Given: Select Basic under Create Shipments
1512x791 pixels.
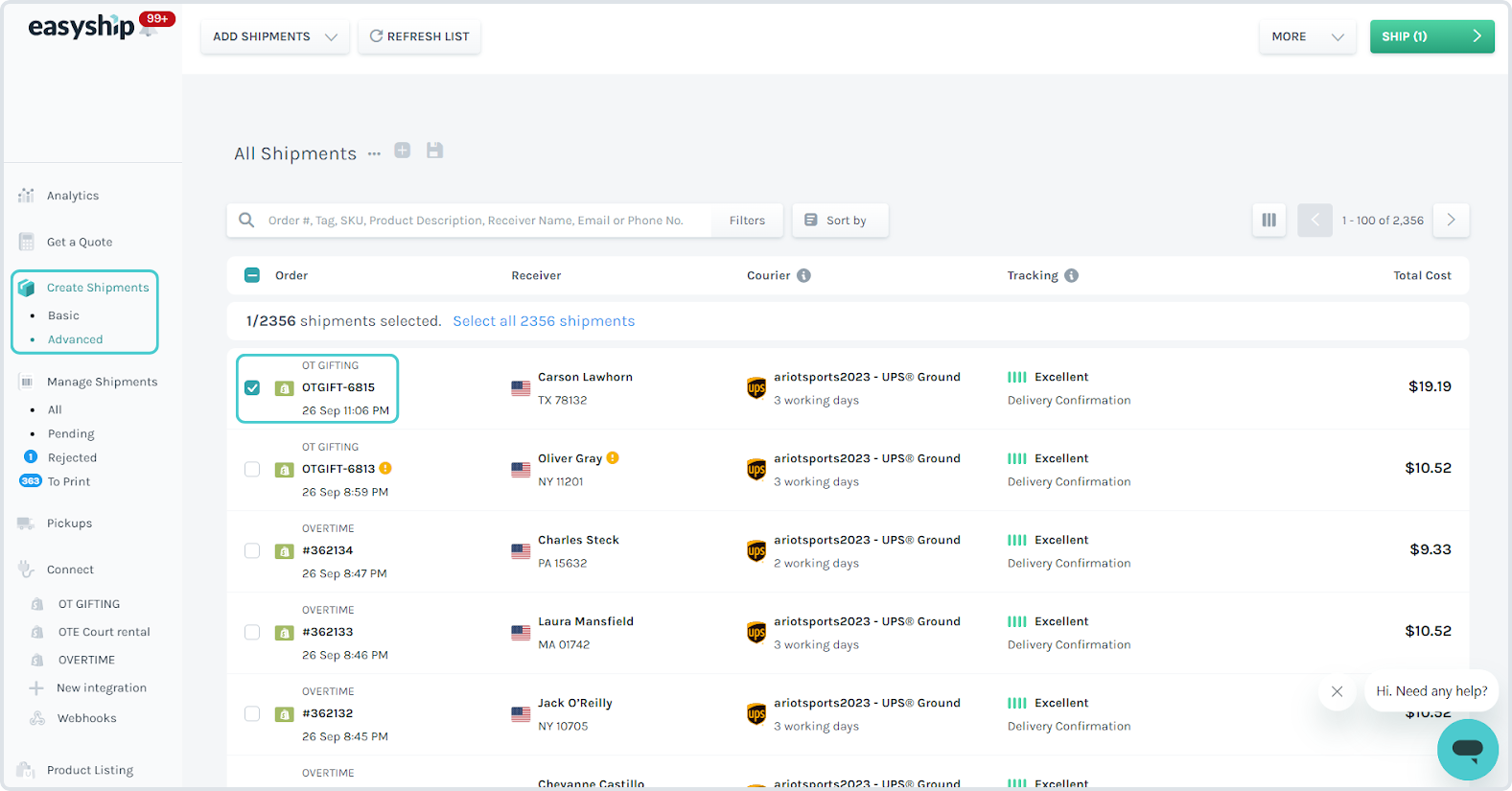Looking at the screenshot, I should pos(63,315).
